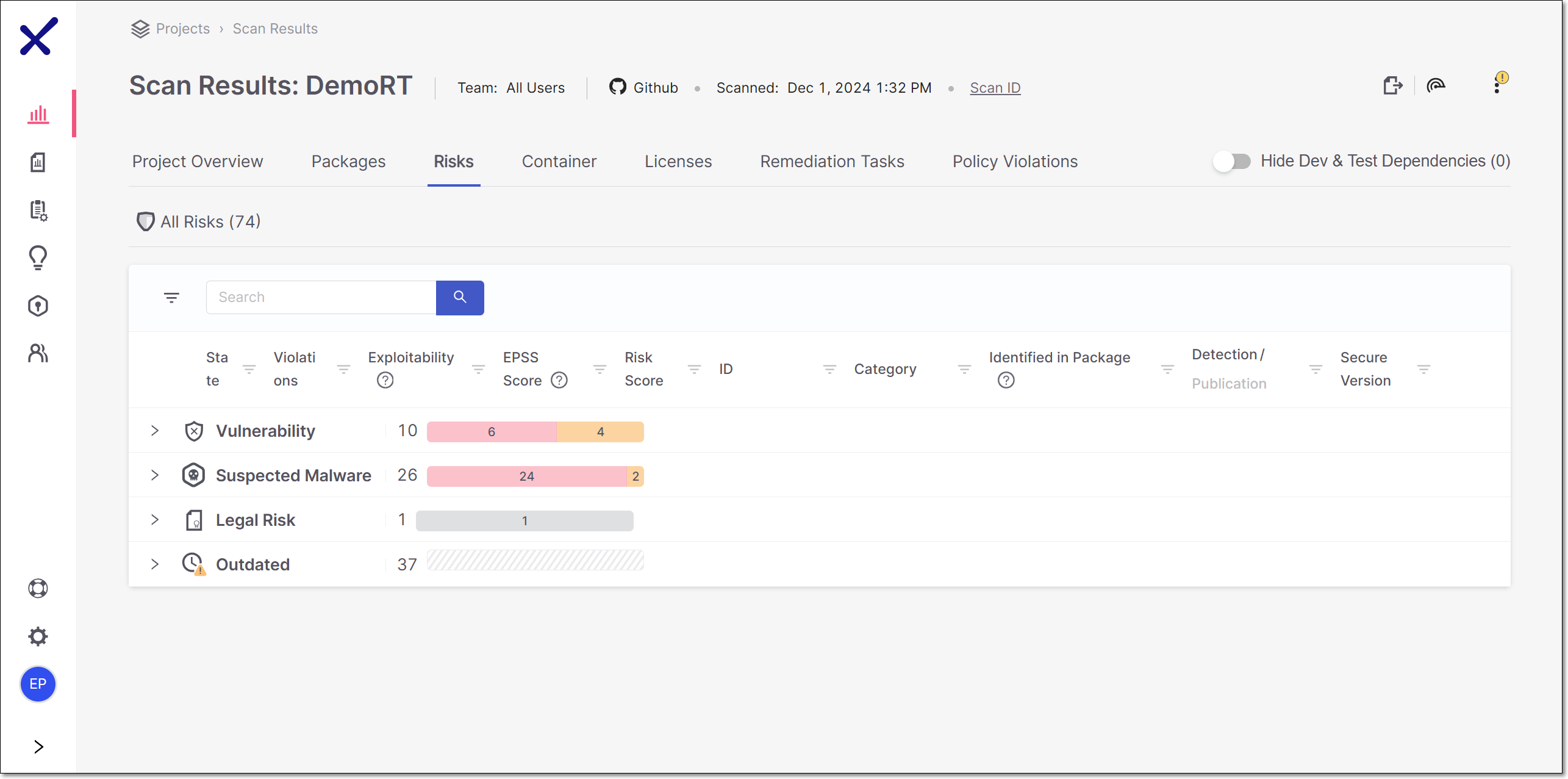This screenshot has width=1568, height=779.
Task: Open the EPSS Score column filter
Action: 600,369
